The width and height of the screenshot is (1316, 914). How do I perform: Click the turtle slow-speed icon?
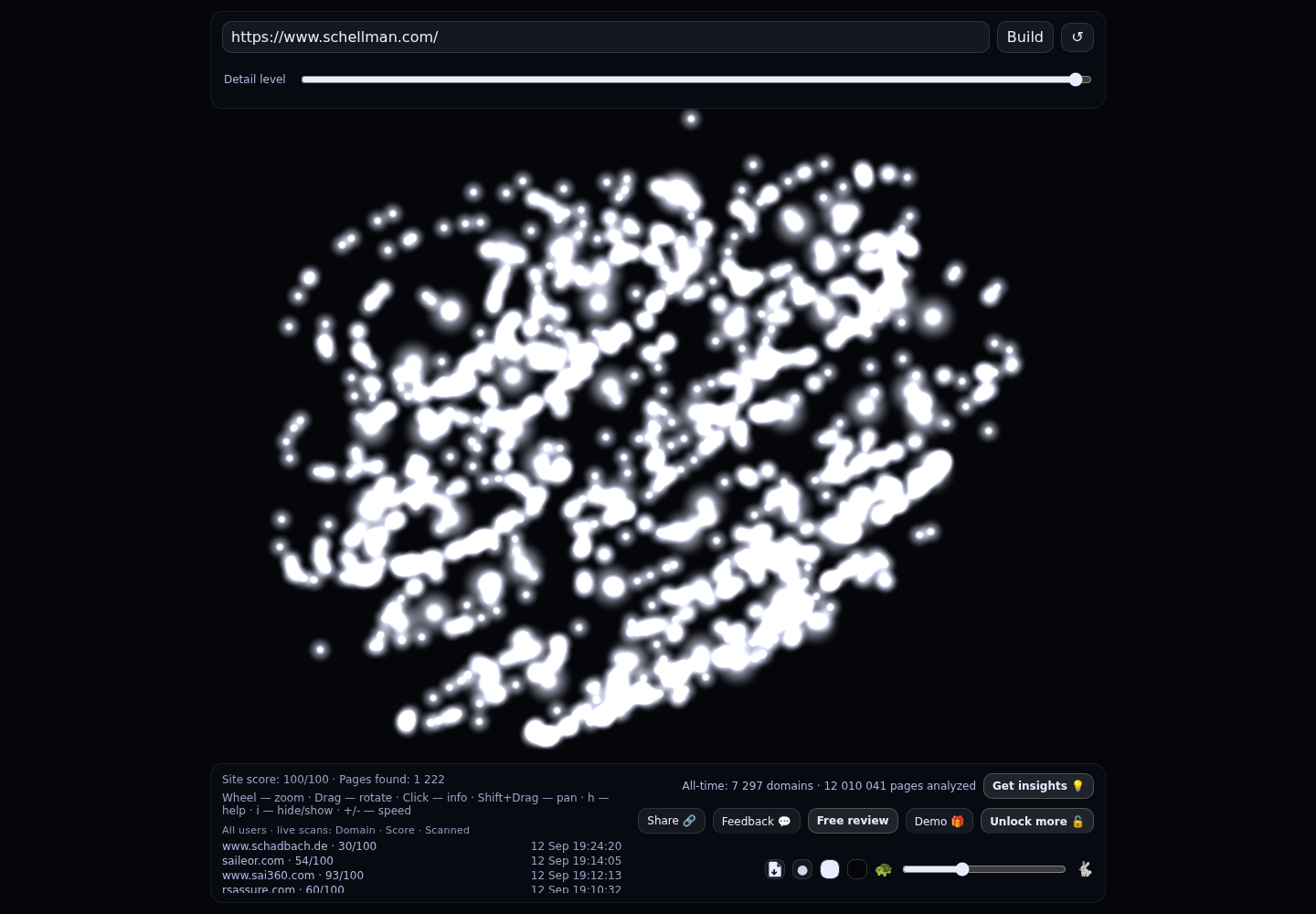(883, 869)
